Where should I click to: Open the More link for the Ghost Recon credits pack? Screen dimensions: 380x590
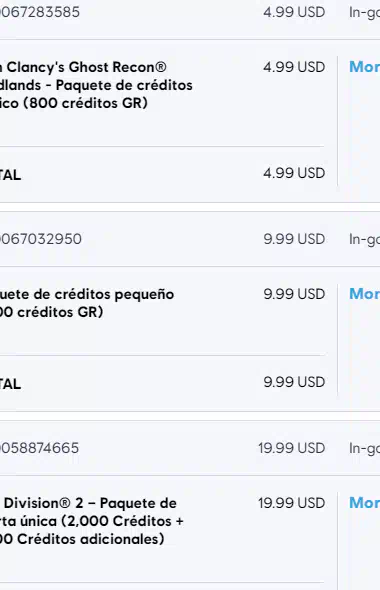364,67
